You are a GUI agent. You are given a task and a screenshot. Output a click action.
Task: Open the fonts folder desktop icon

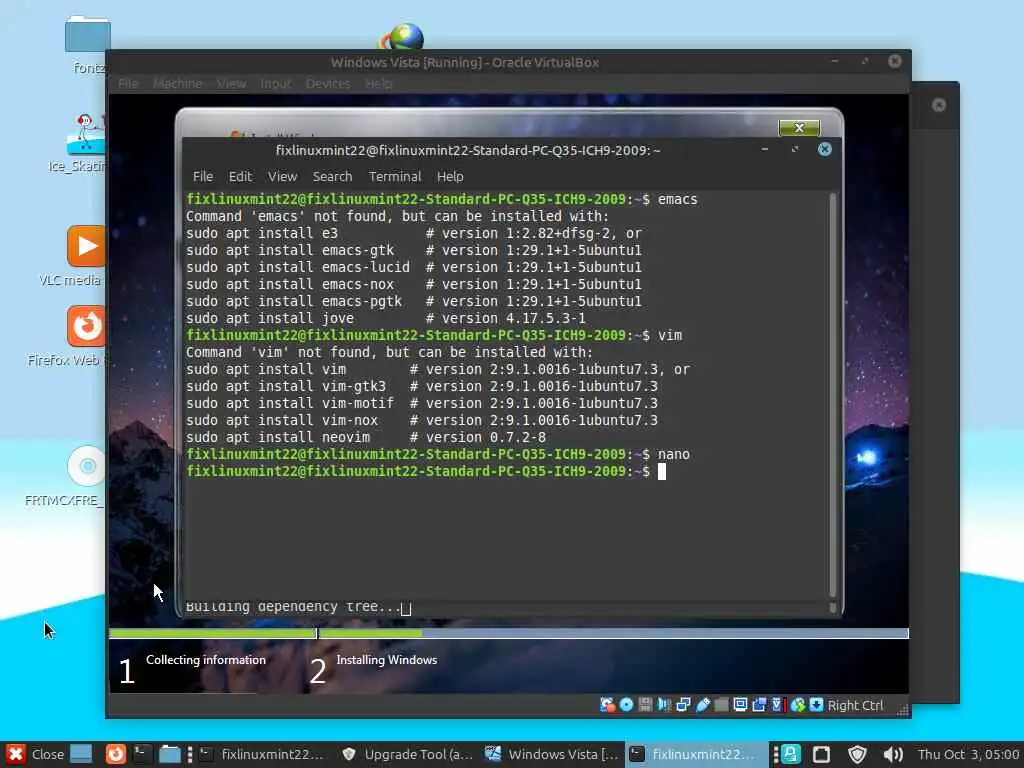[88, 33]
